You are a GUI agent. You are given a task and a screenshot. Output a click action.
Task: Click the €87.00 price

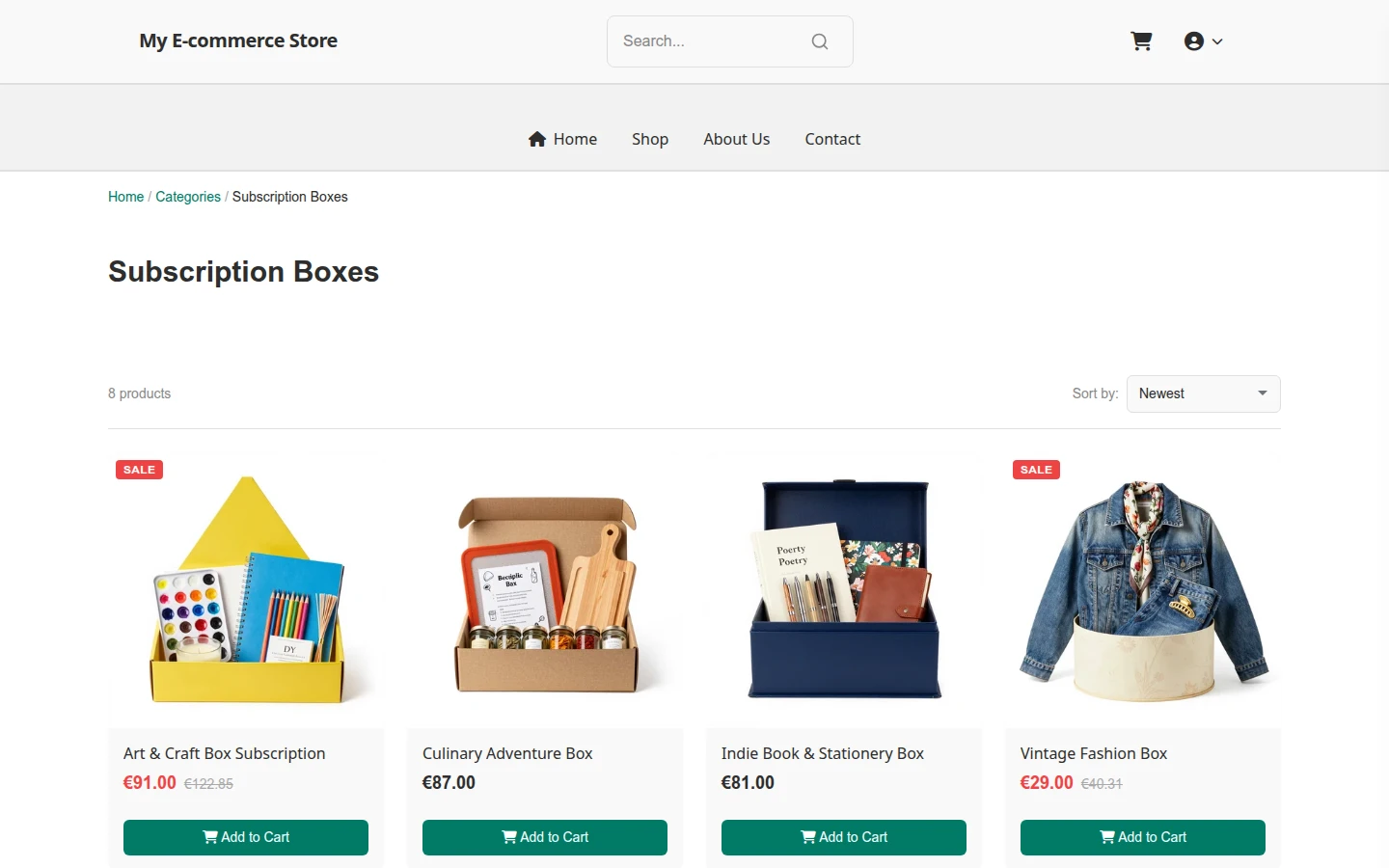449,783
